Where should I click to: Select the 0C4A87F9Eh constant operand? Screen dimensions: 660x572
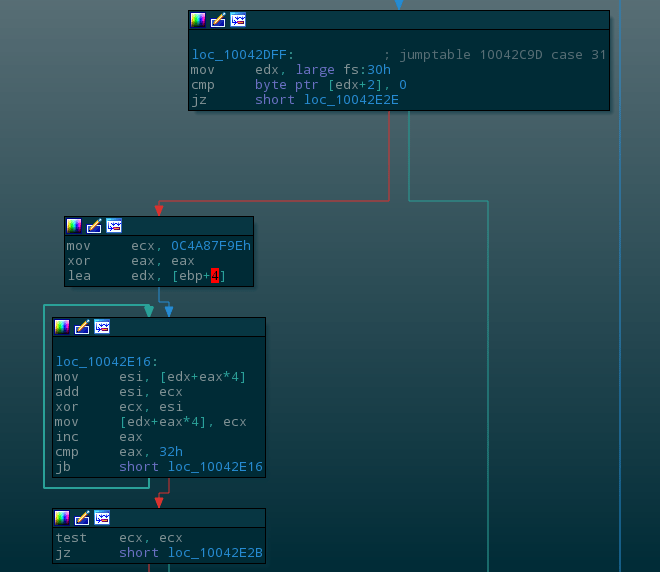pos(211,246)
